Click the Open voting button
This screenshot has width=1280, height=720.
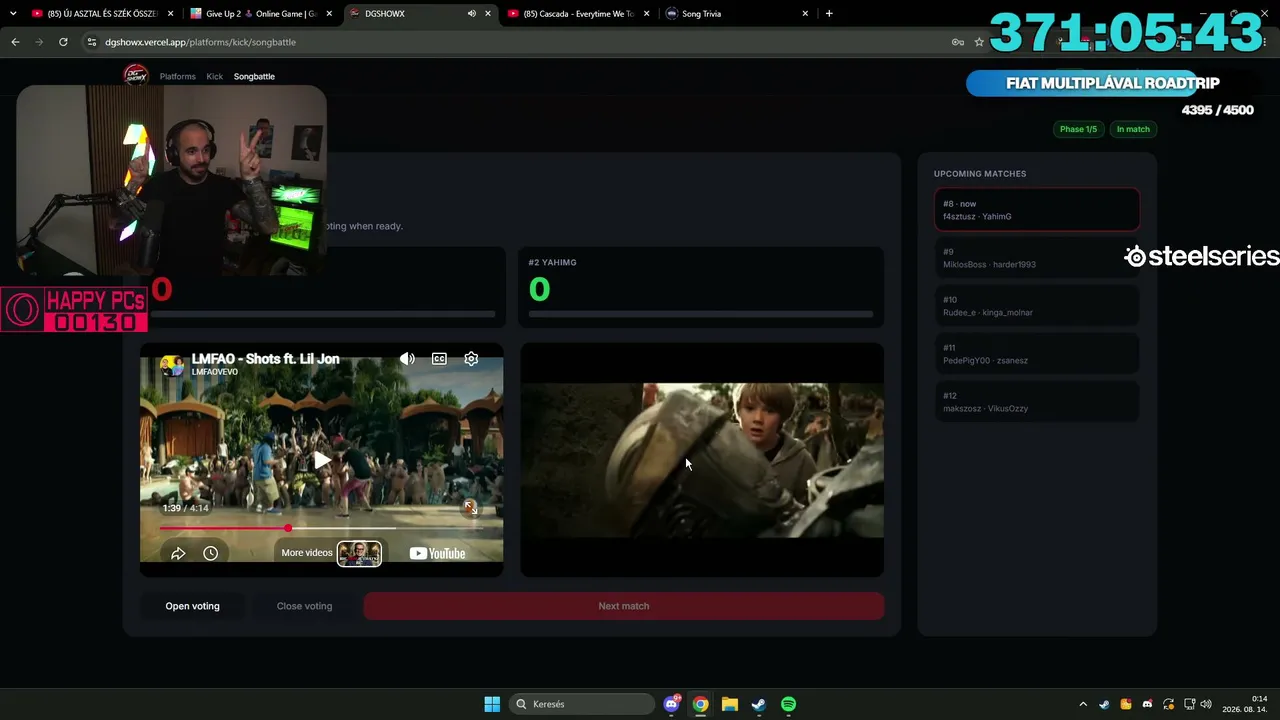tap(192, 606)
